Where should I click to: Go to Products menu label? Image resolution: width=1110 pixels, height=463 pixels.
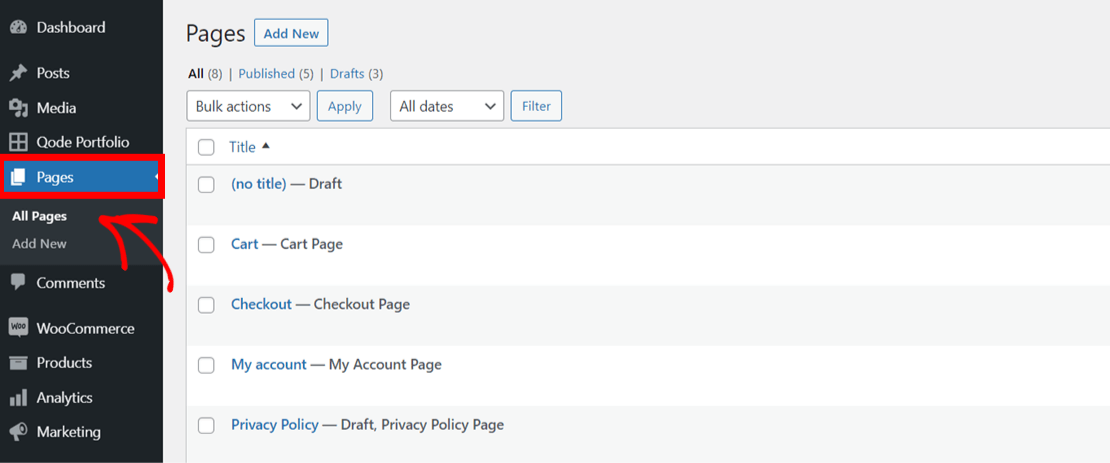click(x=64, y=362)
